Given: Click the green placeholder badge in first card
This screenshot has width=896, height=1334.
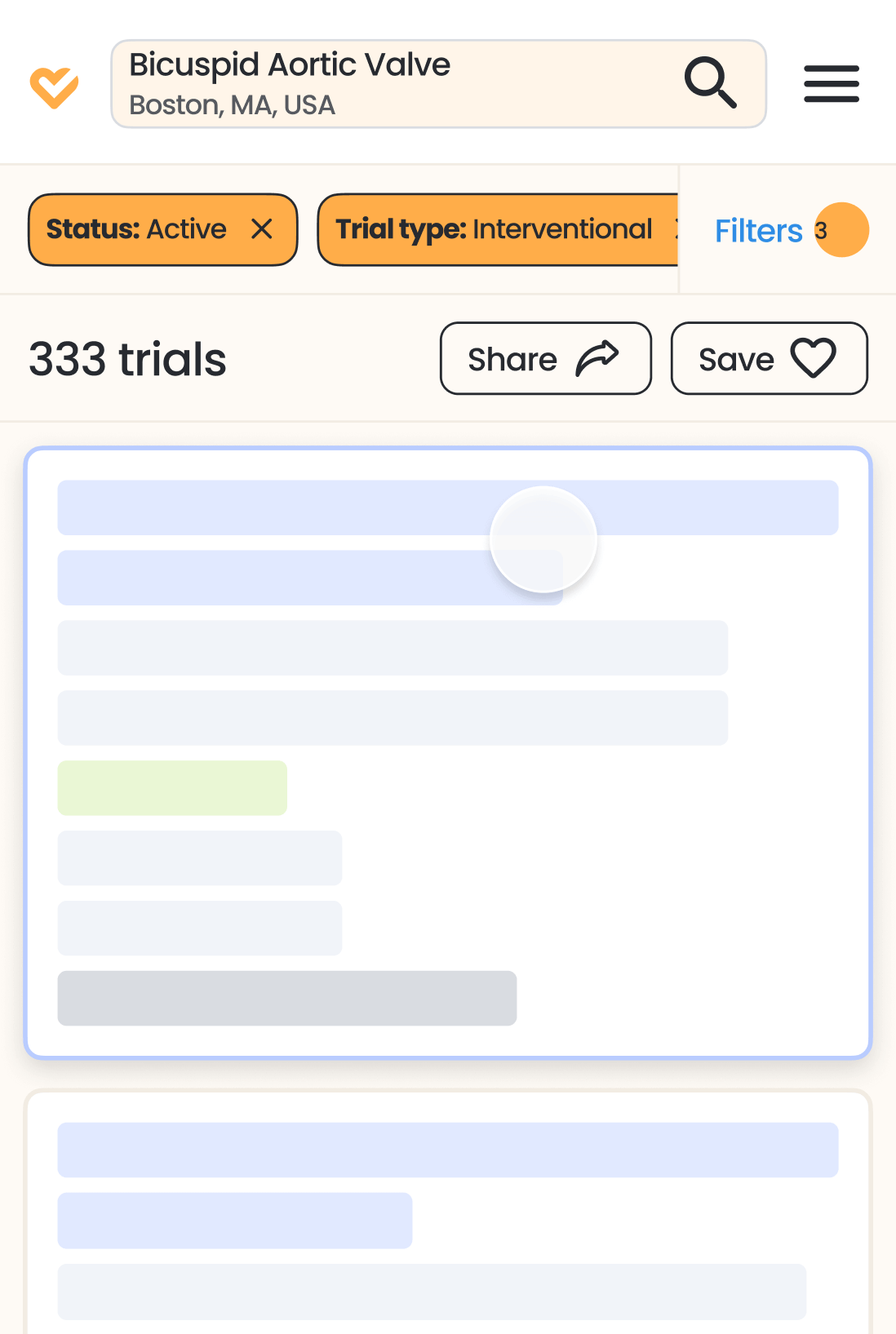Looking at the screenshot, I should [172, 788].
